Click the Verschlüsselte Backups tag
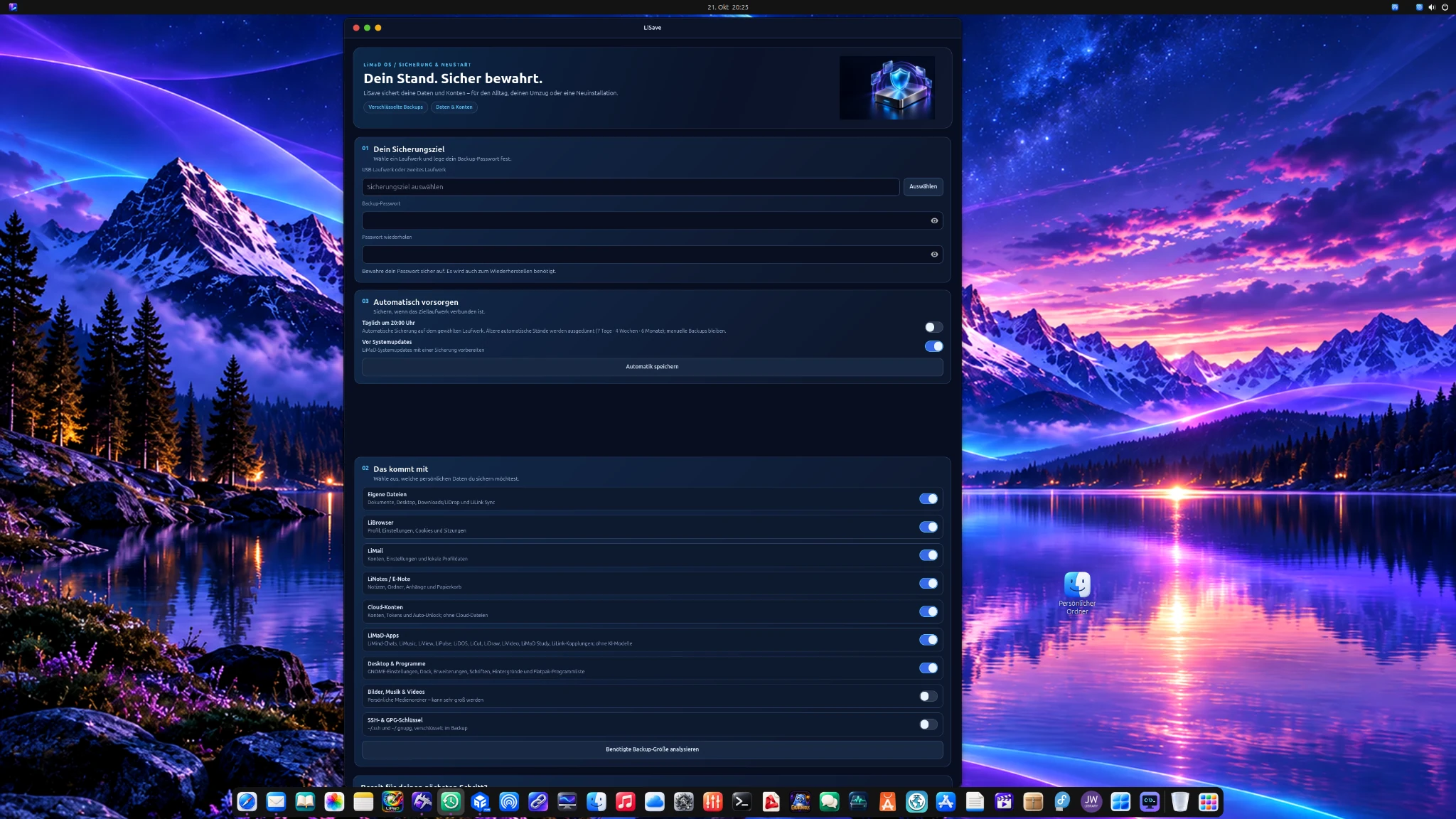Image resolution: width=1456 pixels, height=819 pixels. pyautogui.click(x=395, y=107)
